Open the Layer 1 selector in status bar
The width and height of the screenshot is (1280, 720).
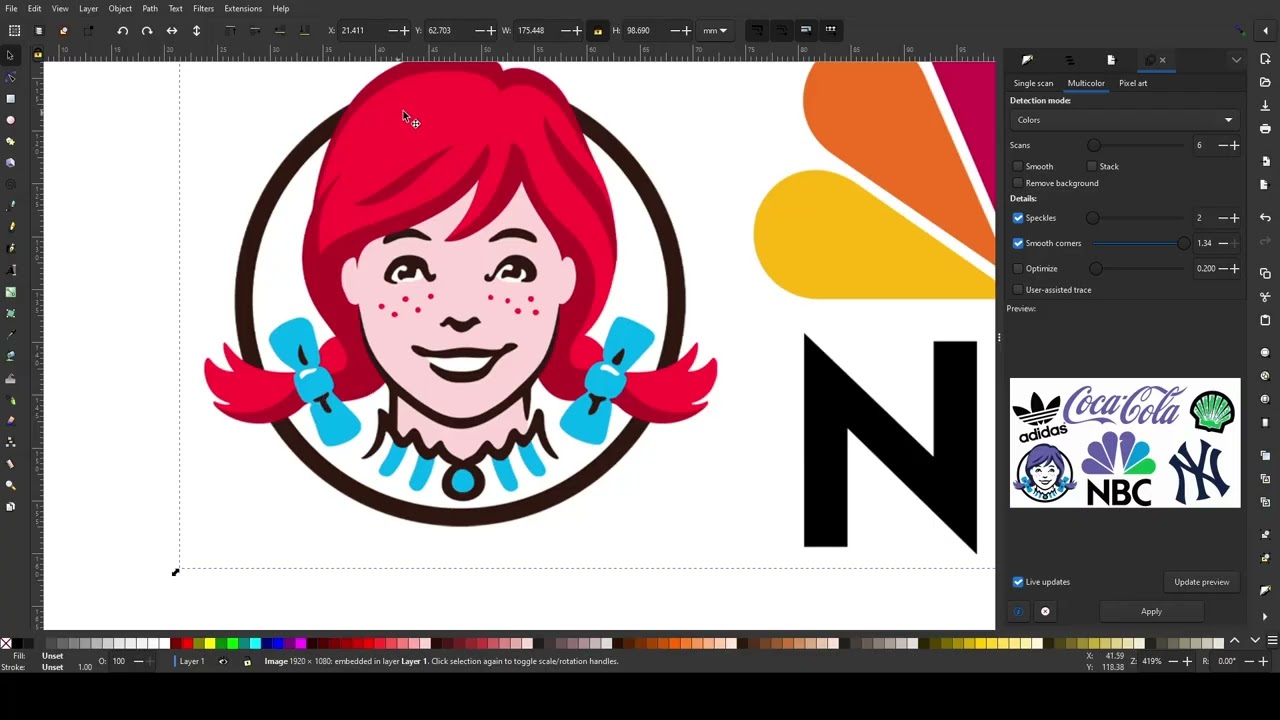192,662
